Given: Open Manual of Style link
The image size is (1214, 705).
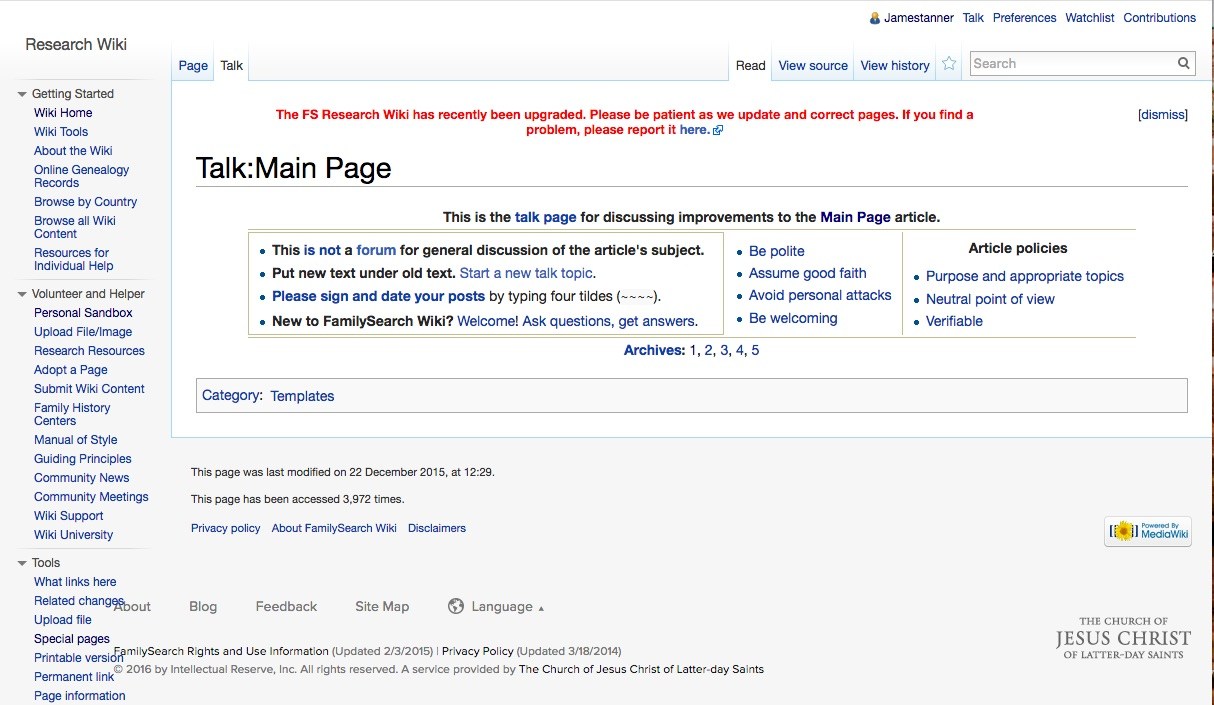Looking at the screenshot, I should tap(75, 440).
